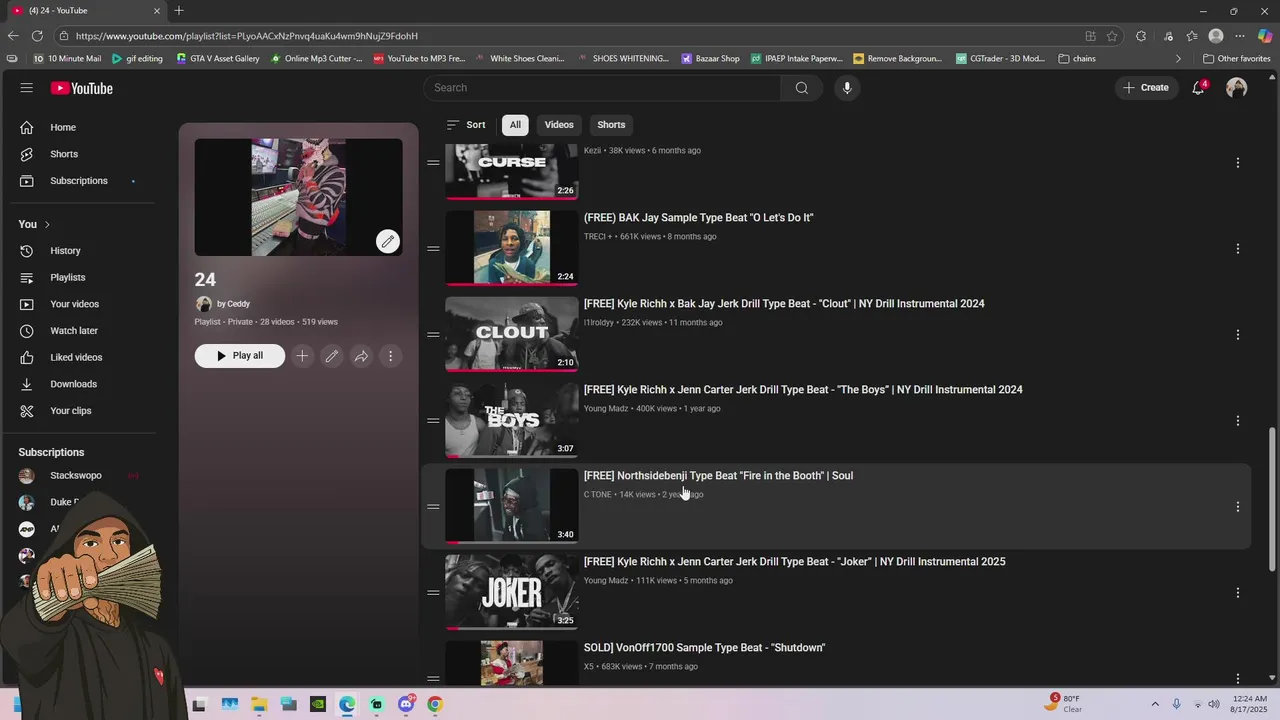Open Young Madz channel on Joker video

606,581
